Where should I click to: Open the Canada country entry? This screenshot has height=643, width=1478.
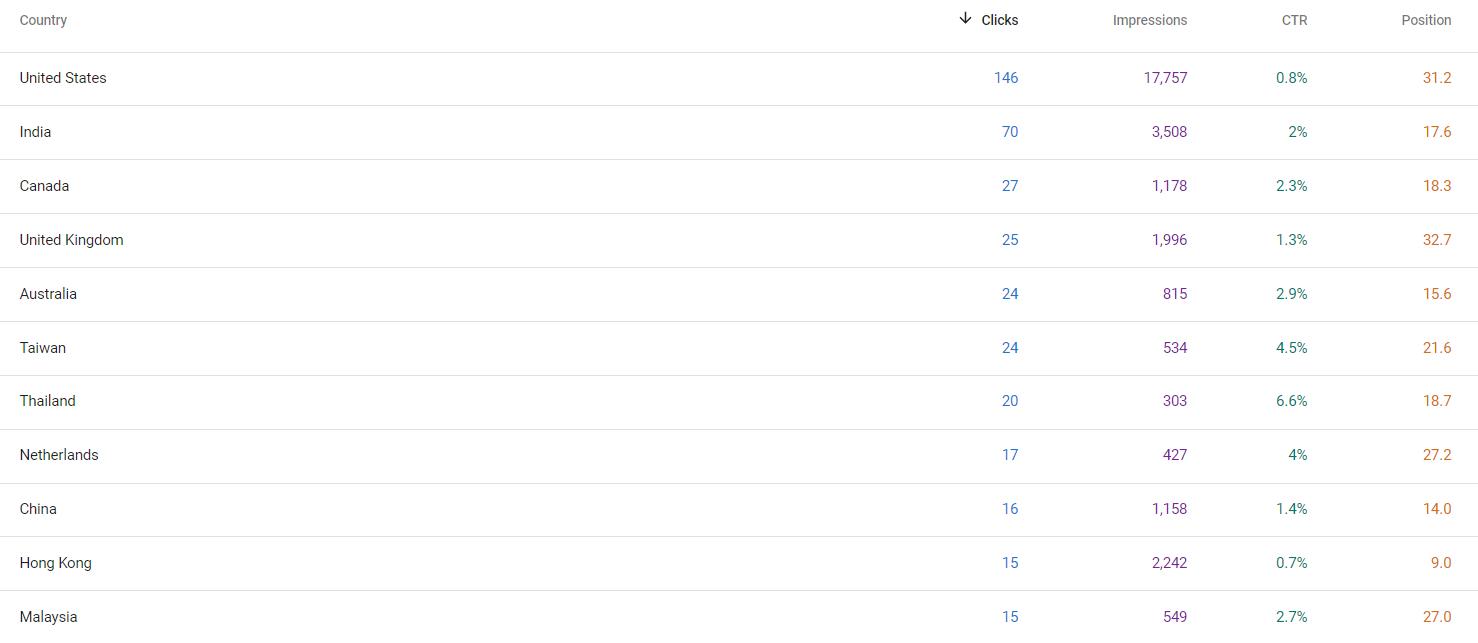45,186
